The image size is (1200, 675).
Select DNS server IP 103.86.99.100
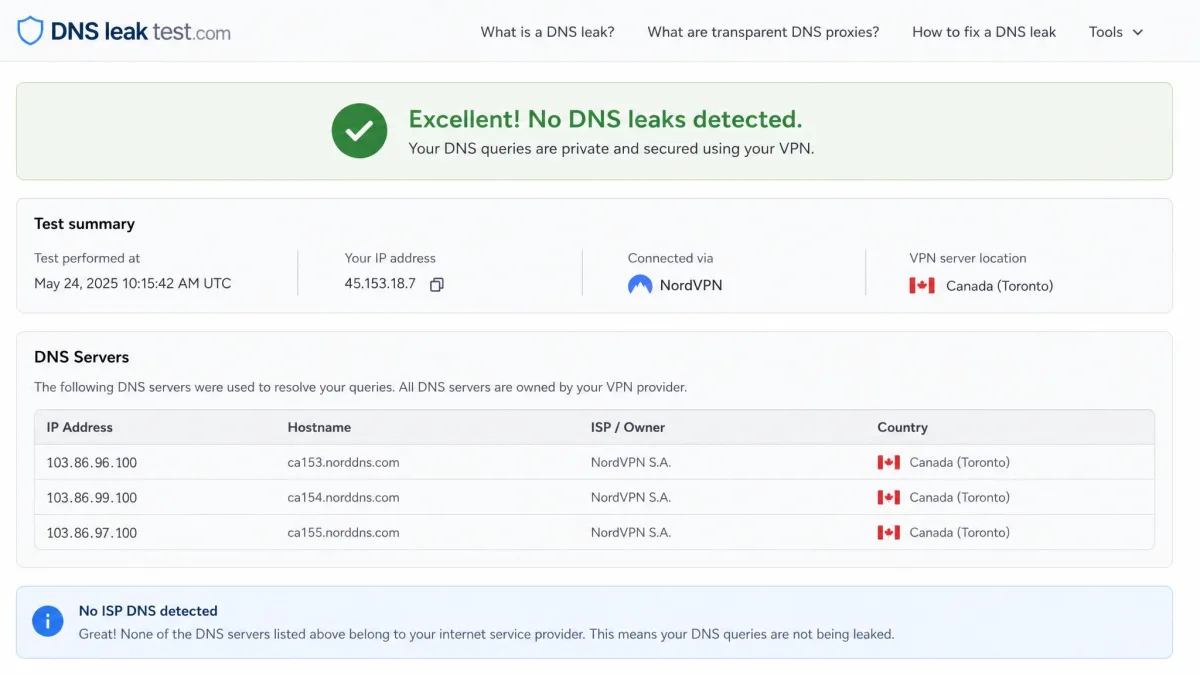[92, 498]
